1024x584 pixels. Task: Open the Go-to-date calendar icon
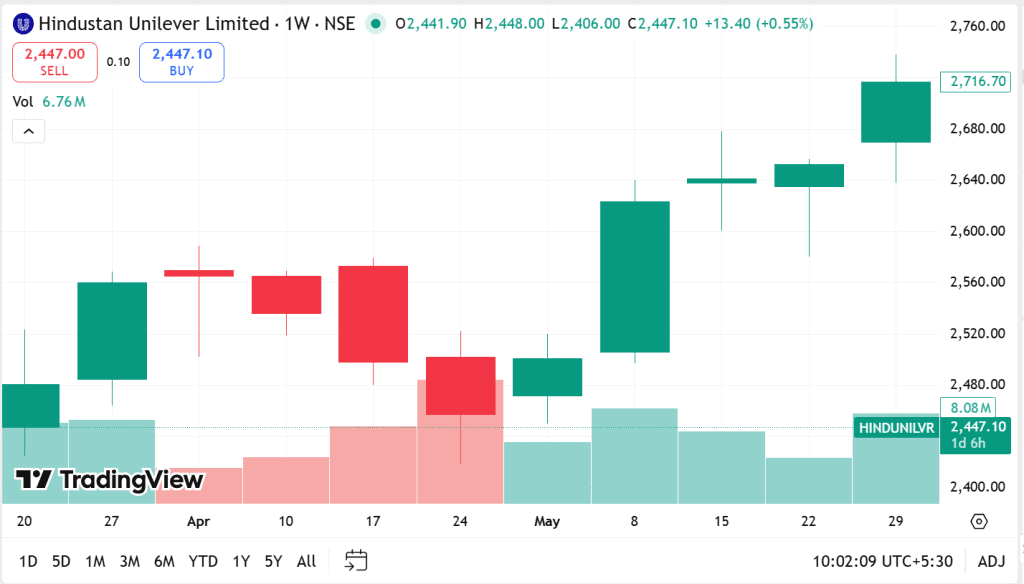tap(355, 561)
